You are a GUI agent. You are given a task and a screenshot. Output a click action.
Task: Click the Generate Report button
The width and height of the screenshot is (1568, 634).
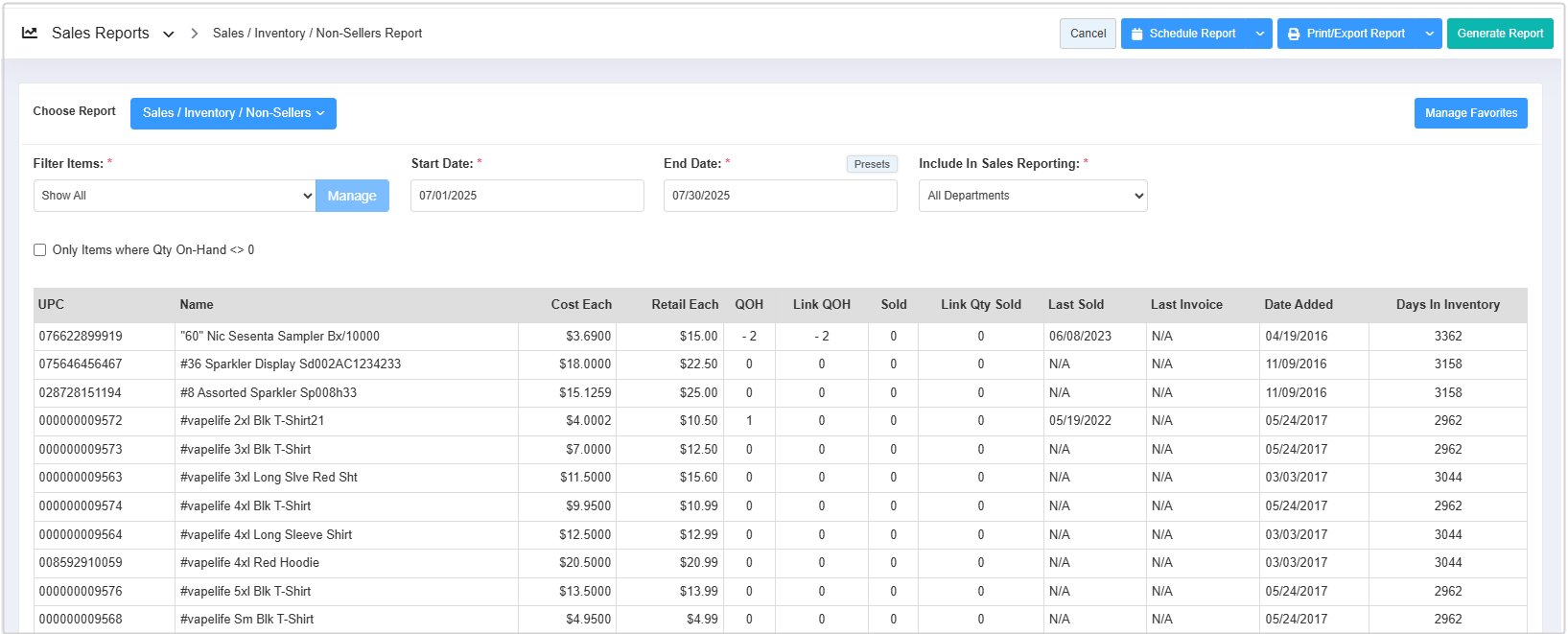click(1500, 34)
